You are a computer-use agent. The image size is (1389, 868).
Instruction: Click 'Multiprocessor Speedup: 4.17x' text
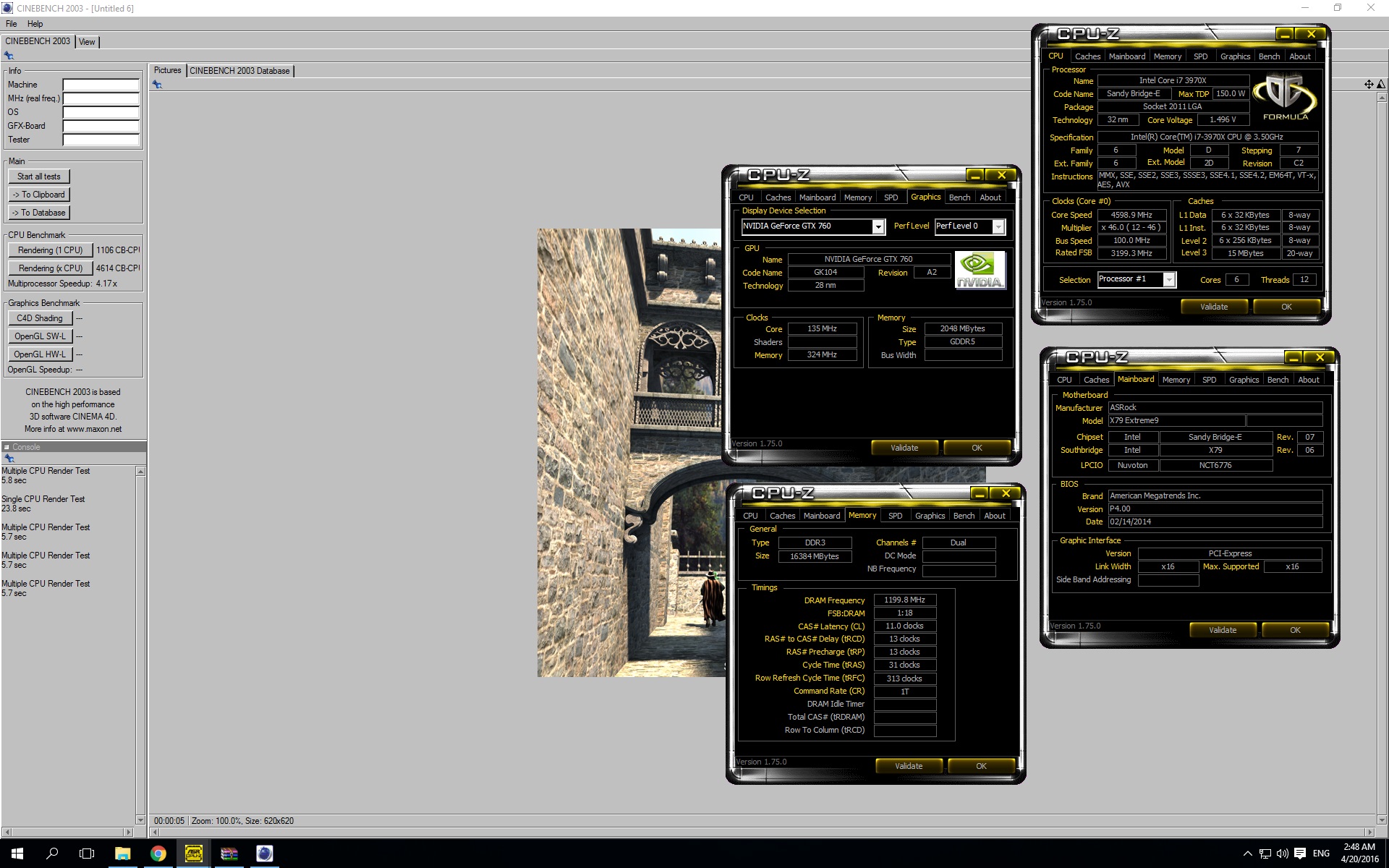[x=62, y=284]
